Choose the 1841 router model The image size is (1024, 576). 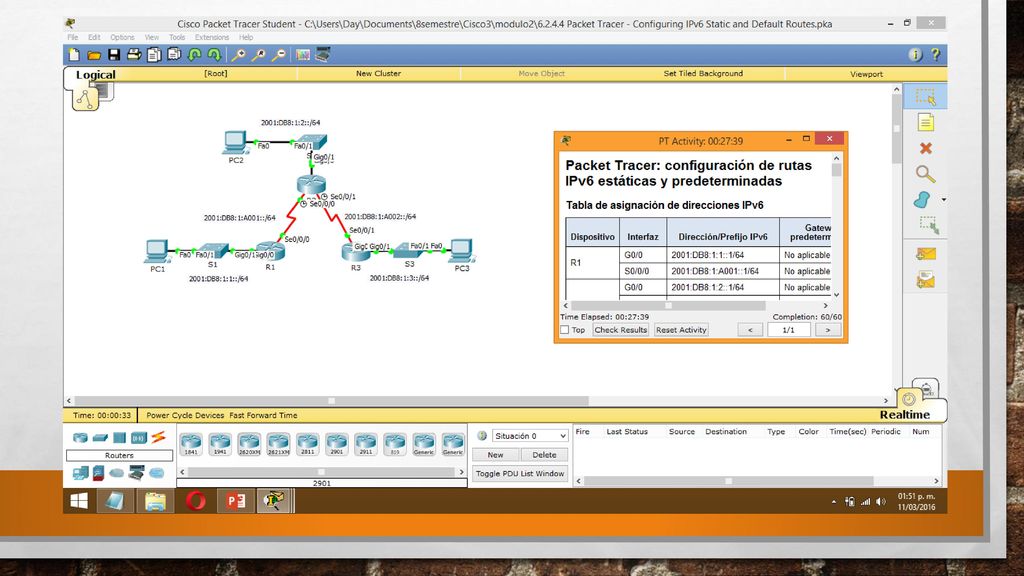coord(191,444)
